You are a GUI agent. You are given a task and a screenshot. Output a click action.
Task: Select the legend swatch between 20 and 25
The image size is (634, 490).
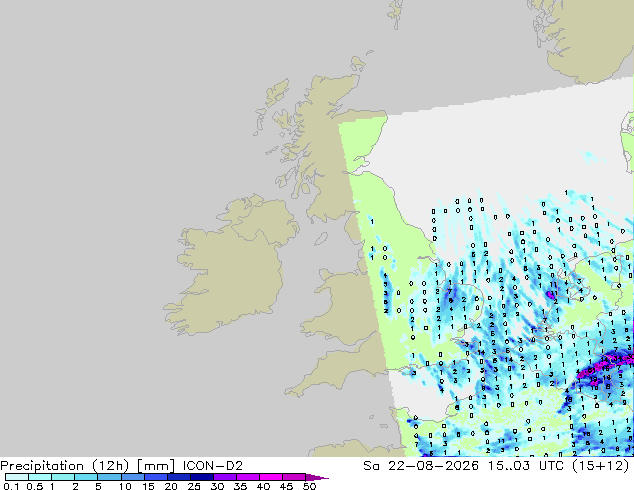[178, 477]
